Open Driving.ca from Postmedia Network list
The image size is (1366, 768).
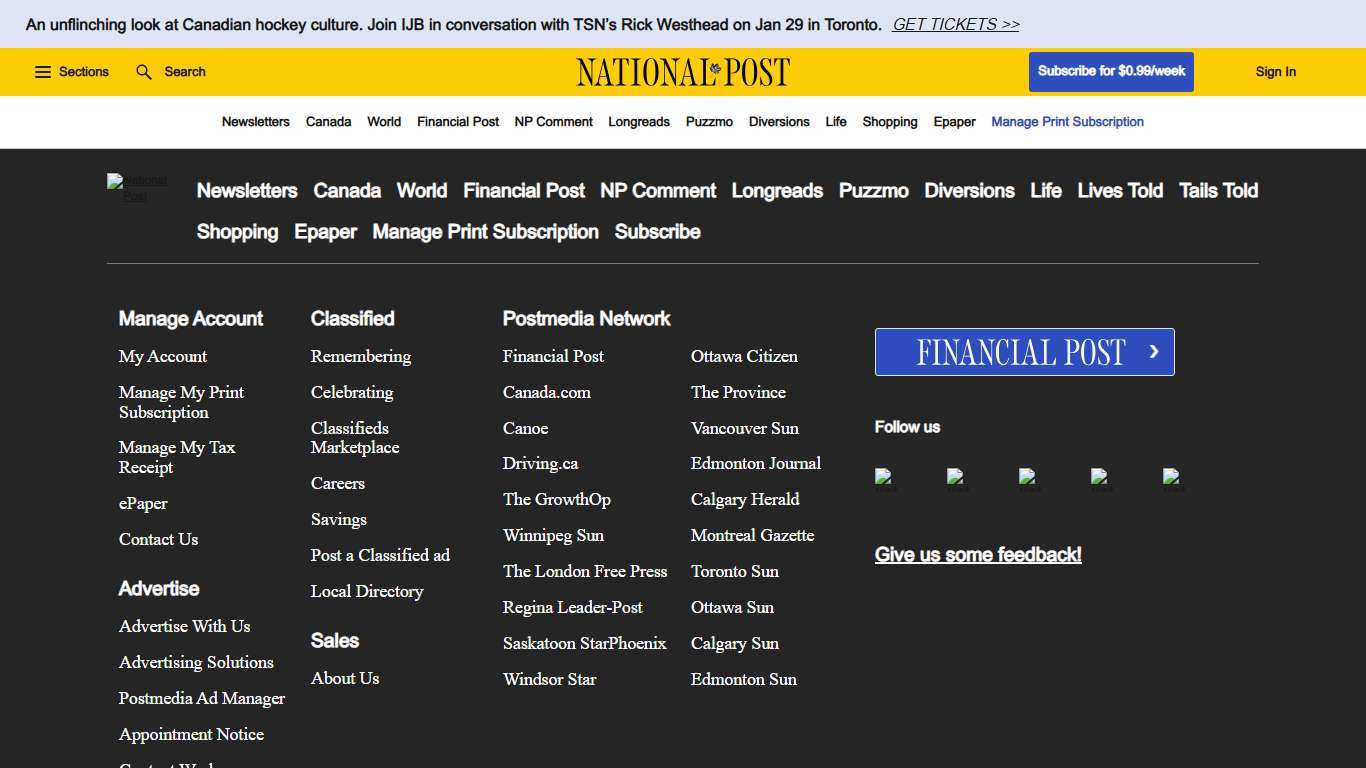(540, 463)
